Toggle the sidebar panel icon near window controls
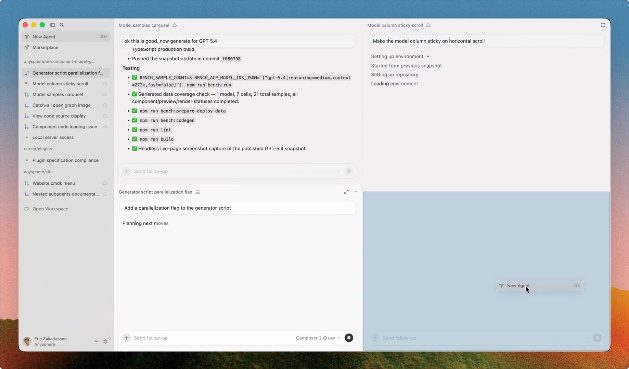This screenshot has height=369, width=629. point(53,25)
